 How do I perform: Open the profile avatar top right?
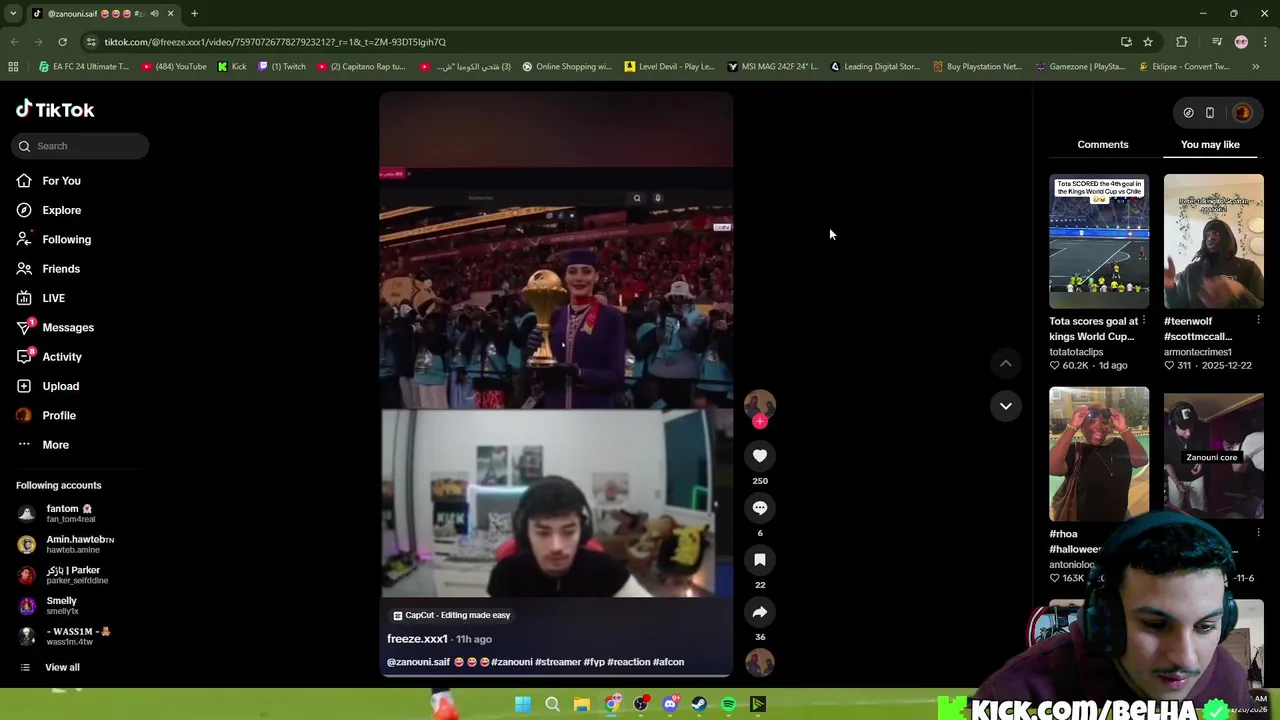[x=1242, y=113]
